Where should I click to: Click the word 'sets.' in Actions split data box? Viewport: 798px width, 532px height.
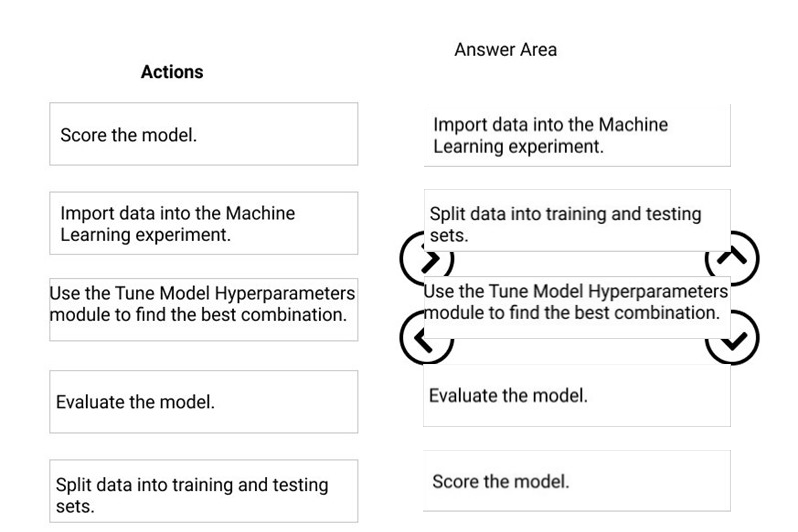pyautogui.click(x=75, y=507)
